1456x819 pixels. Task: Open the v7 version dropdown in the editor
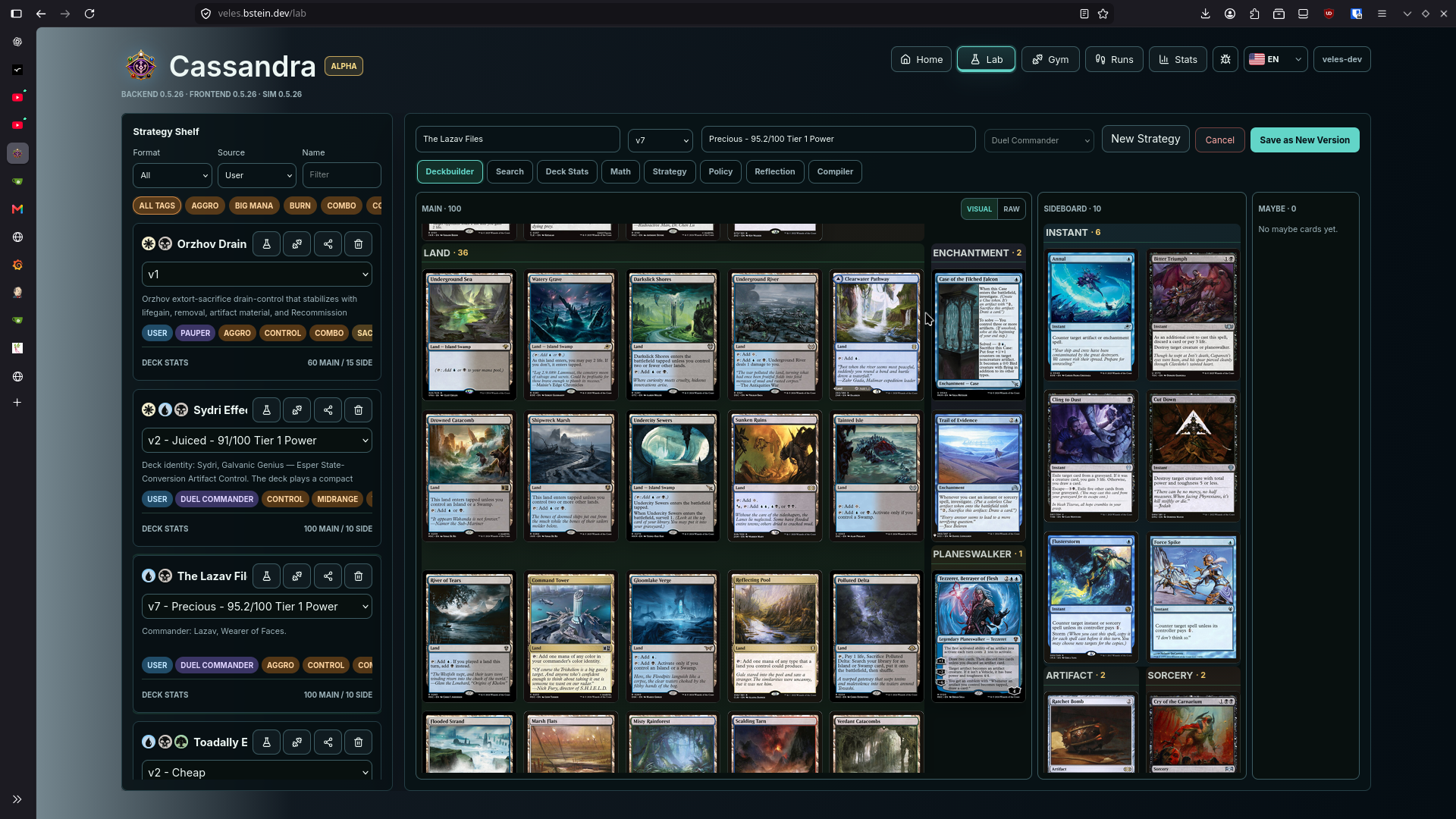[661, 140]
